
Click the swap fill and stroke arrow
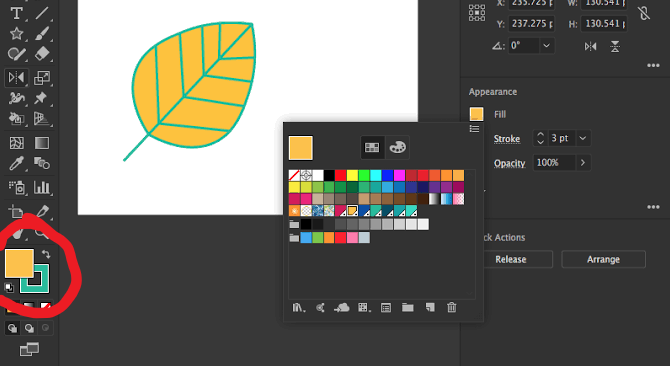46,255
